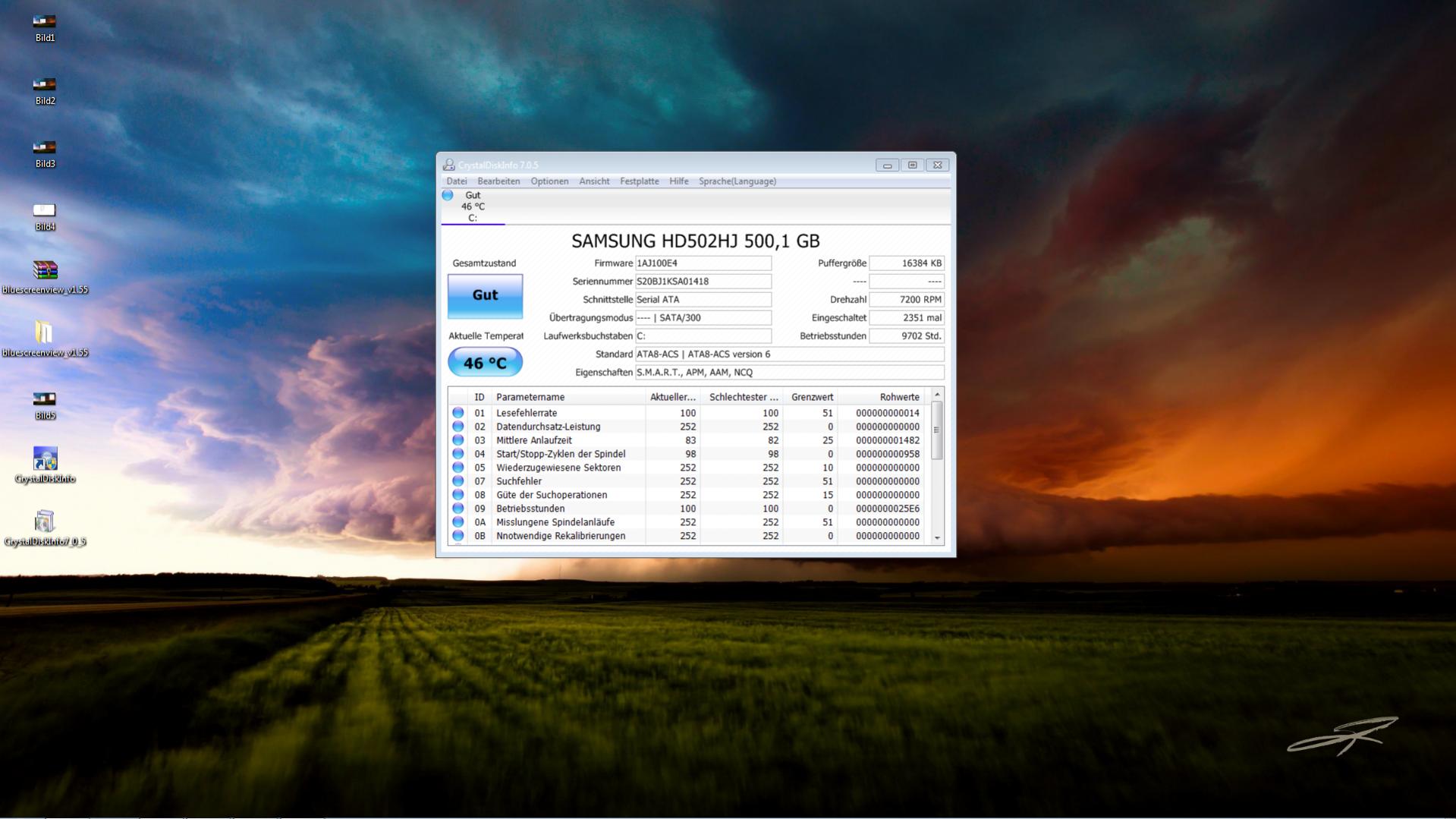
Task: Click the scroll down arrow of attribute list
Action: point(937,537)
